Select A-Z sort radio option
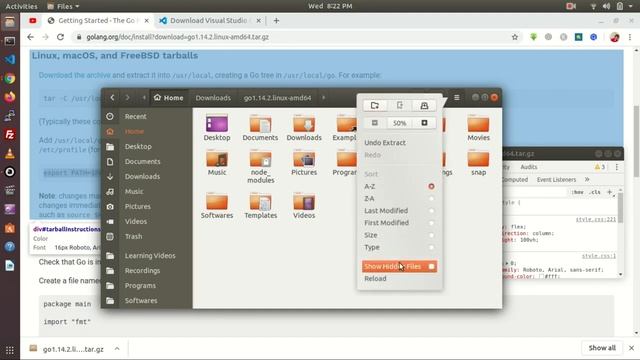 [431, 187]
